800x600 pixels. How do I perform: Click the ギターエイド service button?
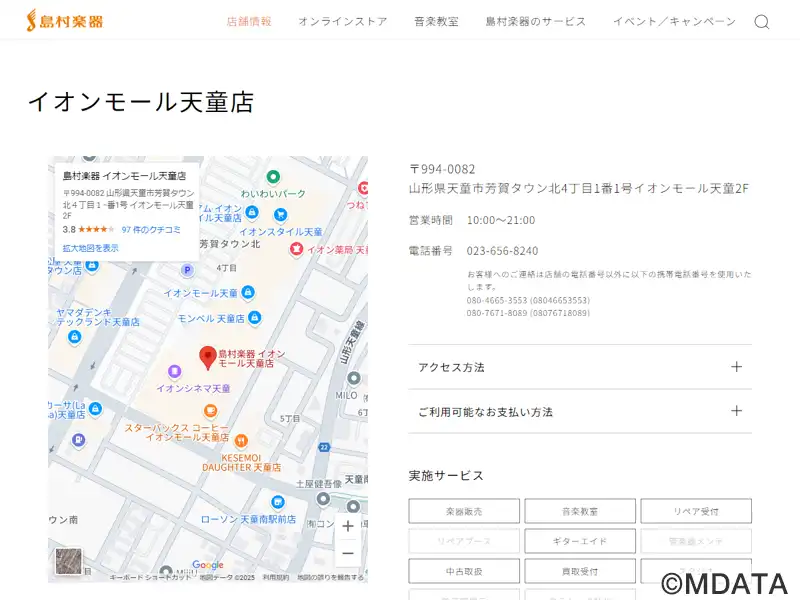tap(580, 541)
